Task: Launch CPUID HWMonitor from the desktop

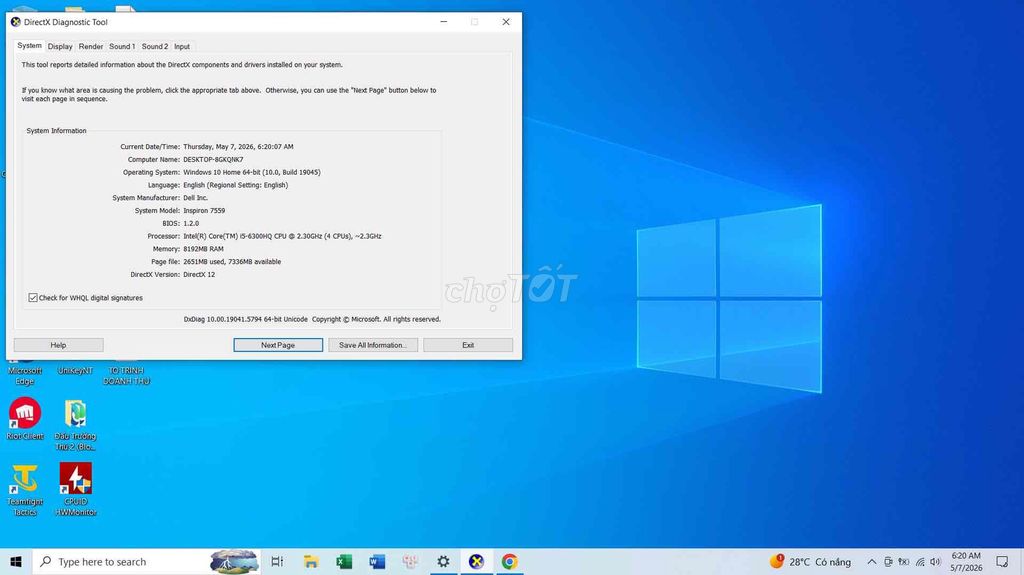Action: click(76, 490)
